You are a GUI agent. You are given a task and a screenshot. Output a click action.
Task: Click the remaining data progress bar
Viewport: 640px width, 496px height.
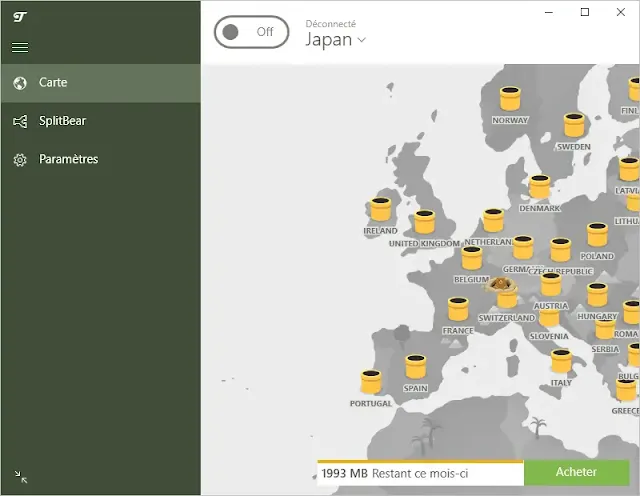coord(420,462)
